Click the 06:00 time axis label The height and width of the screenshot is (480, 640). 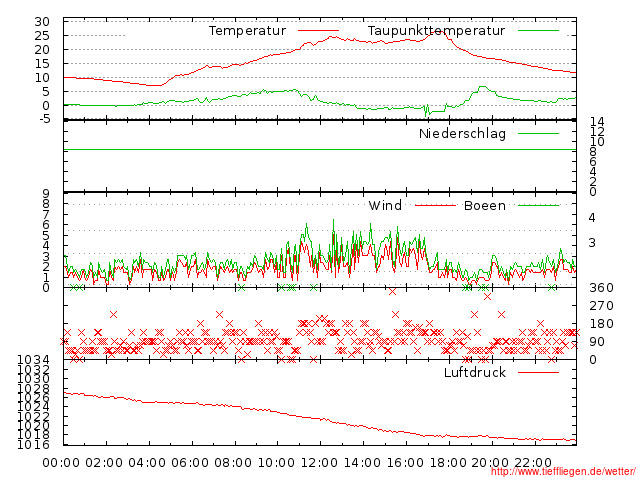(x=190, y=463)
